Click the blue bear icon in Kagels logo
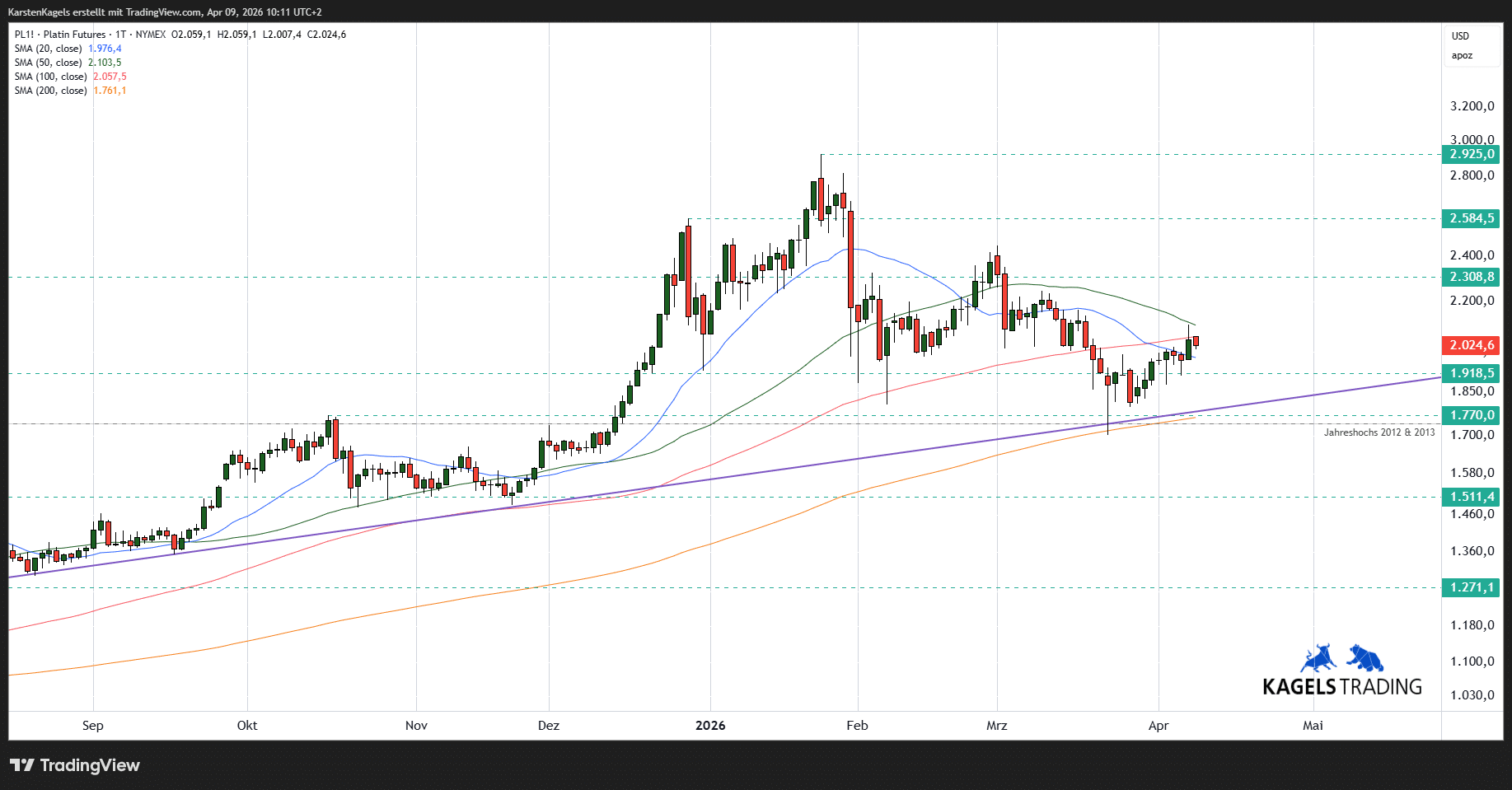The height and width of the screenshot is (790, 1512). (1365, 658)
